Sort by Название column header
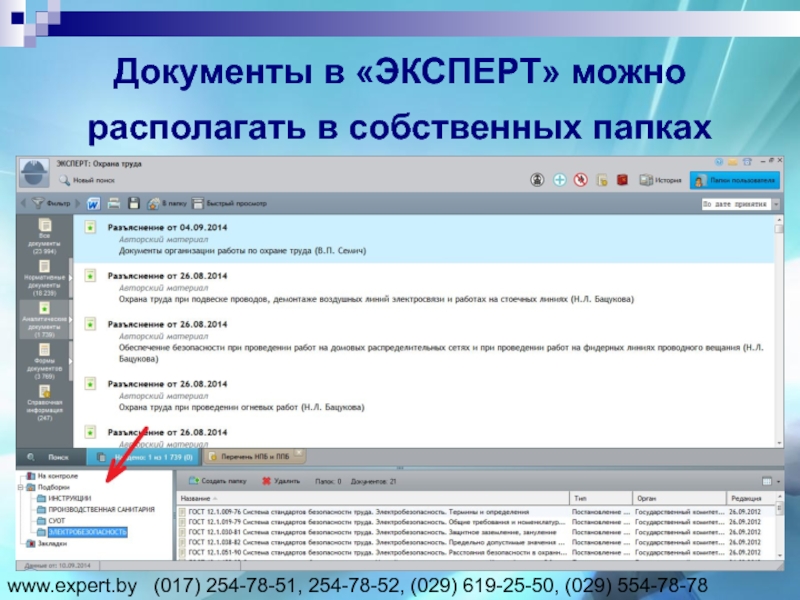Image resolution: width=800 pixels, height=600 pixels. pyautogui.click(x=373, y=498)
